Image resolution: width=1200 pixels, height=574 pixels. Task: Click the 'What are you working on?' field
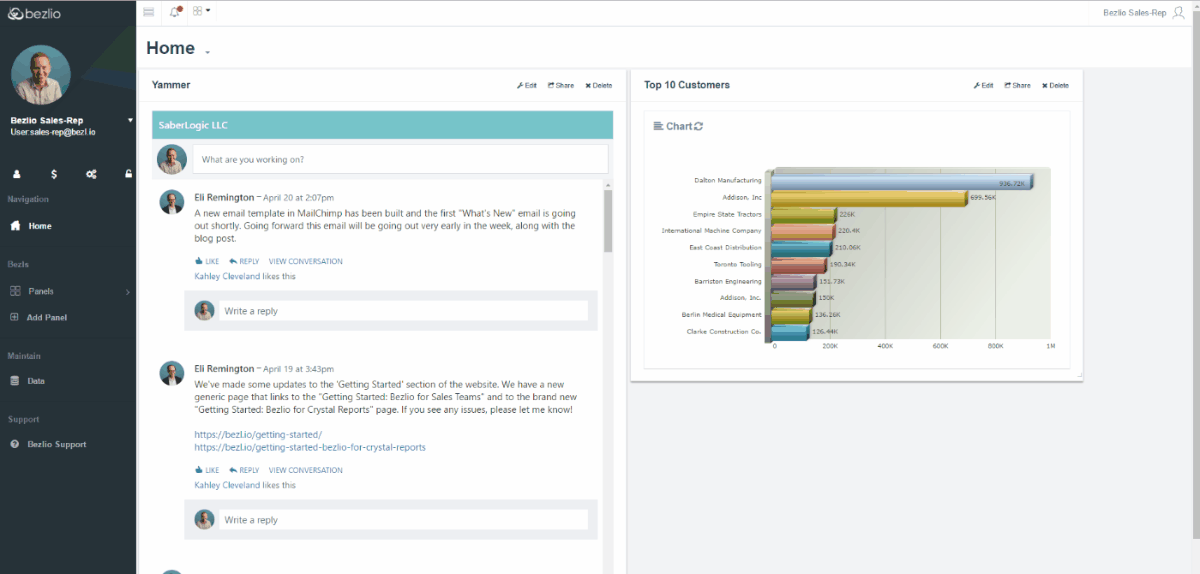pyautogui.click(x=400, y=159)
